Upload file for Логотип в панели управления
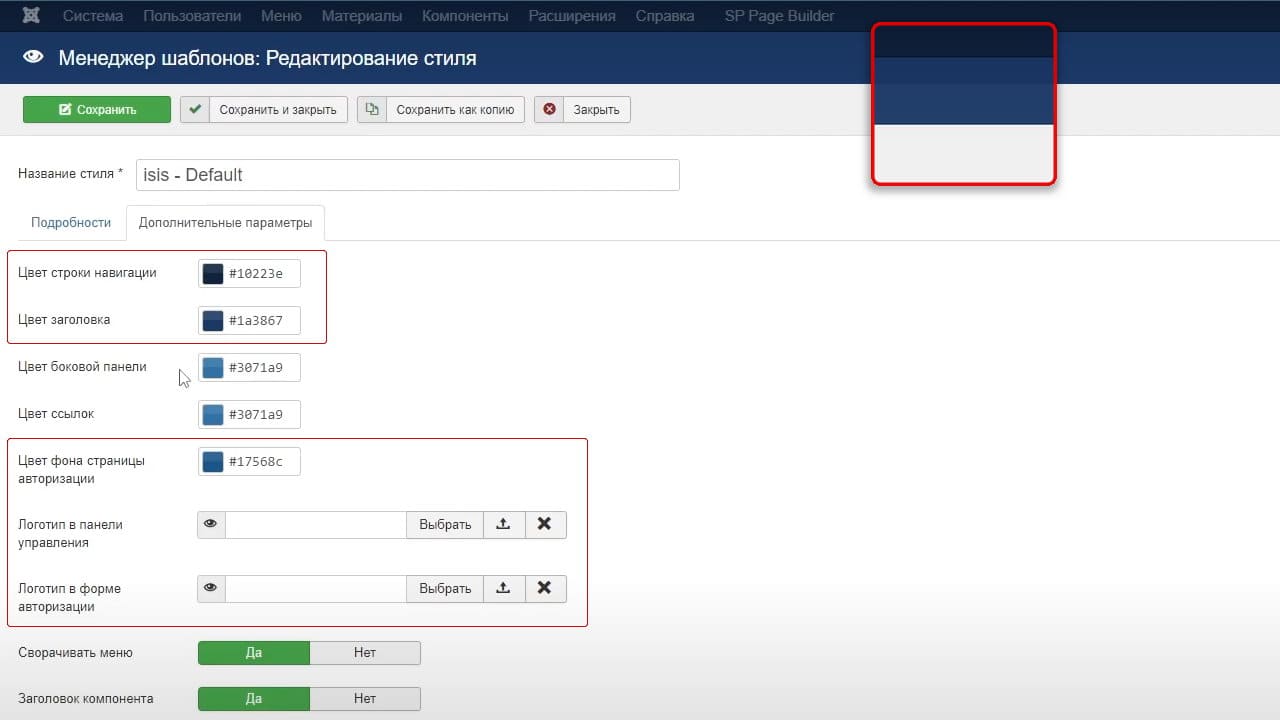 pos(504,524)
